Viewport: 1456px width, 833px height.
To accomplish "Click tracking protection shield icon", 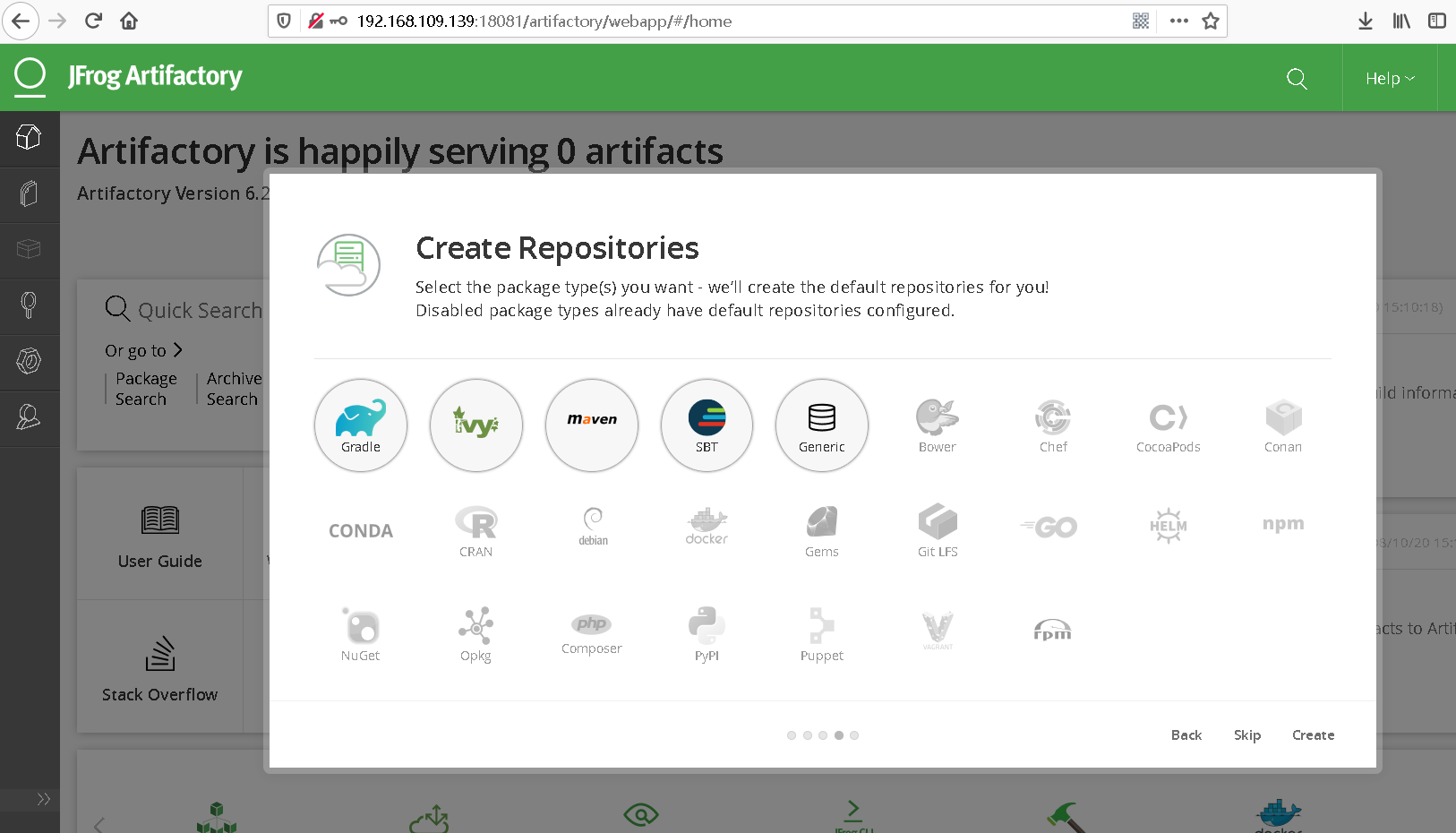I will [x=284, y=21].
